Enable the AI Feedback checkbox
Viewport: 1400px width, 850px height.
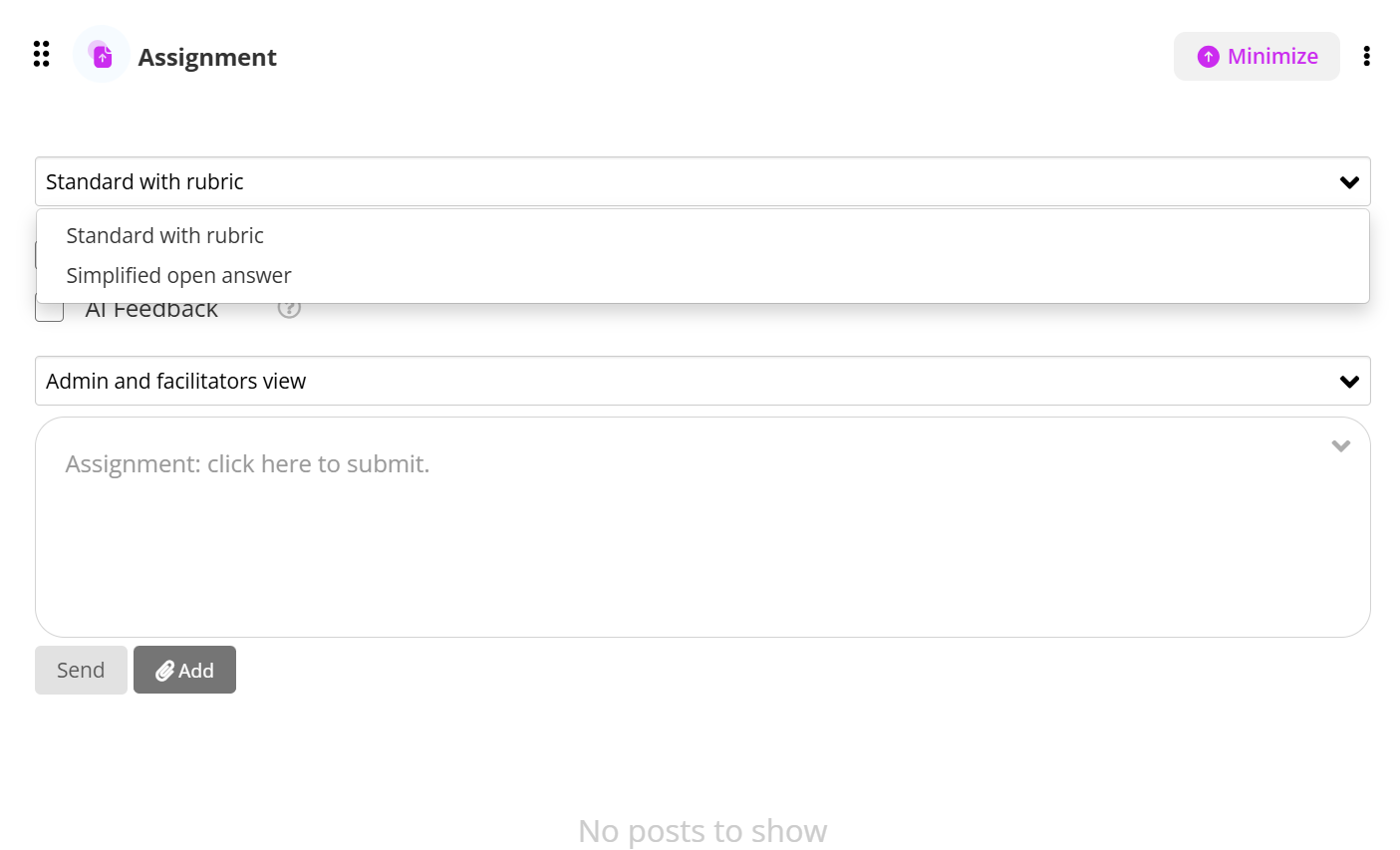click(50, 311)
